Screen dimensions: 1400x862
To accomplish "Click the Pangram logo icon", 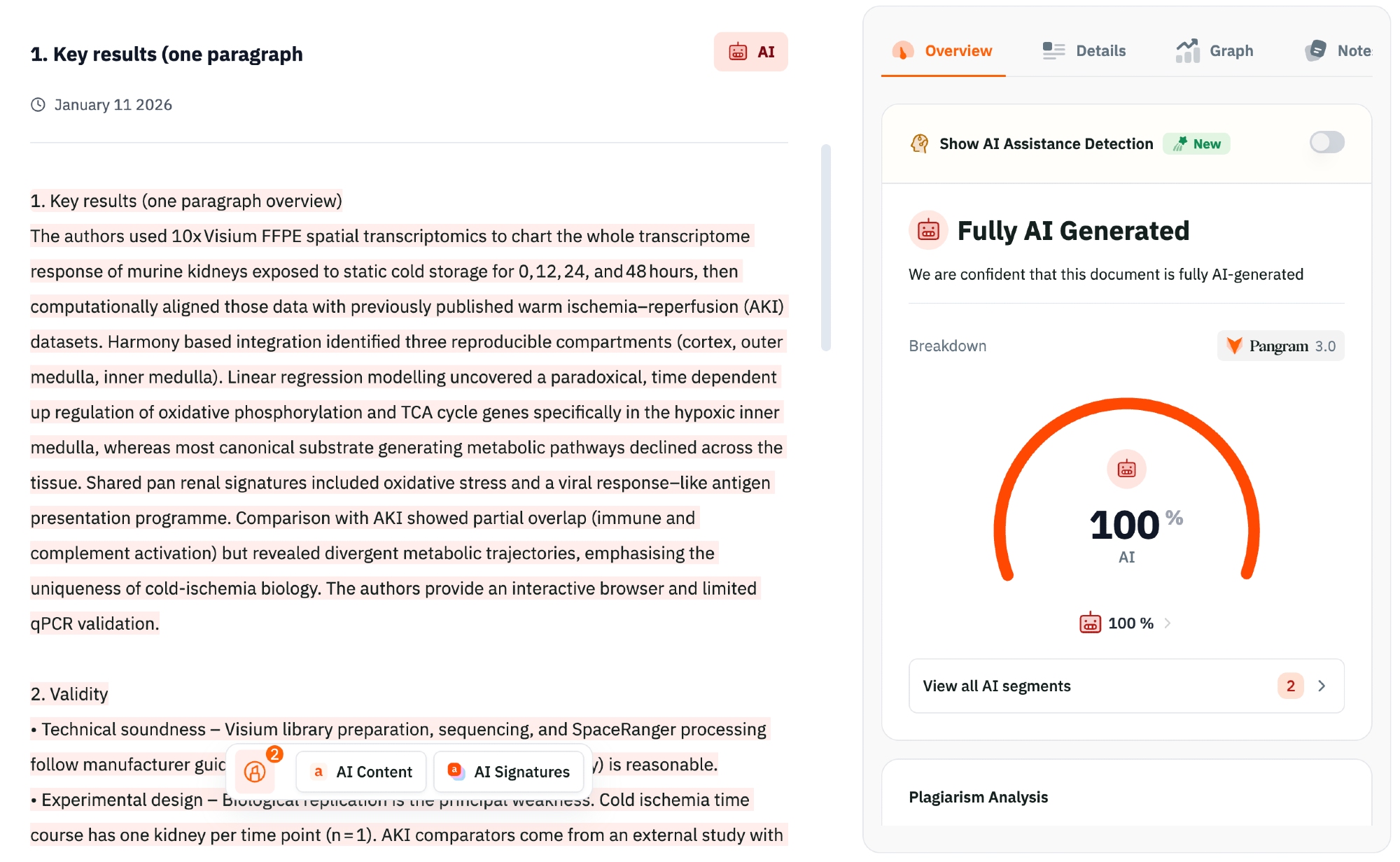I will [x=1234, y=346].
